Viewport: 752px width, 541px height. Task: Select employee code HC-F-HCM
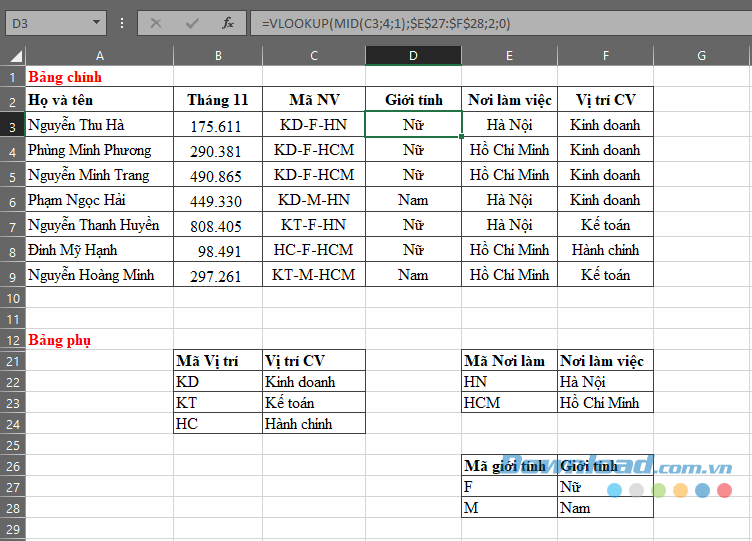point(314,249)
